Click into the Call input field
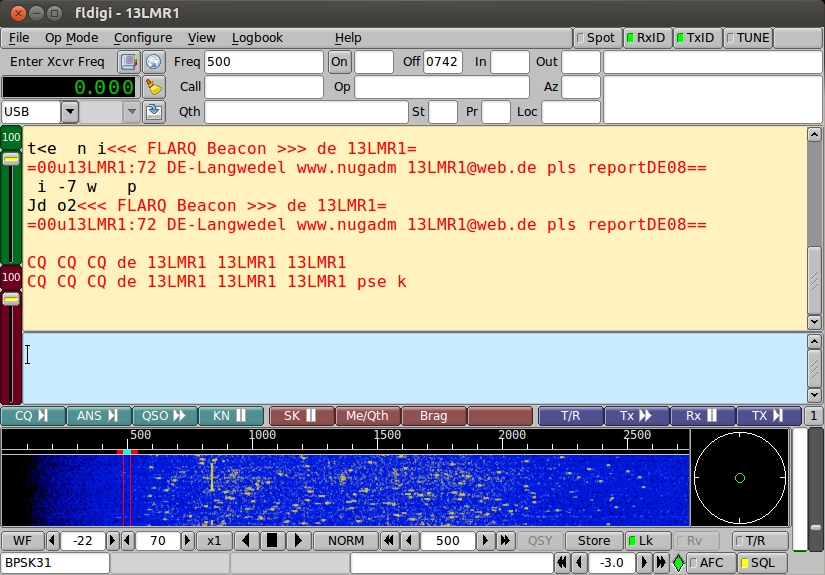 [x=264, y=87]
